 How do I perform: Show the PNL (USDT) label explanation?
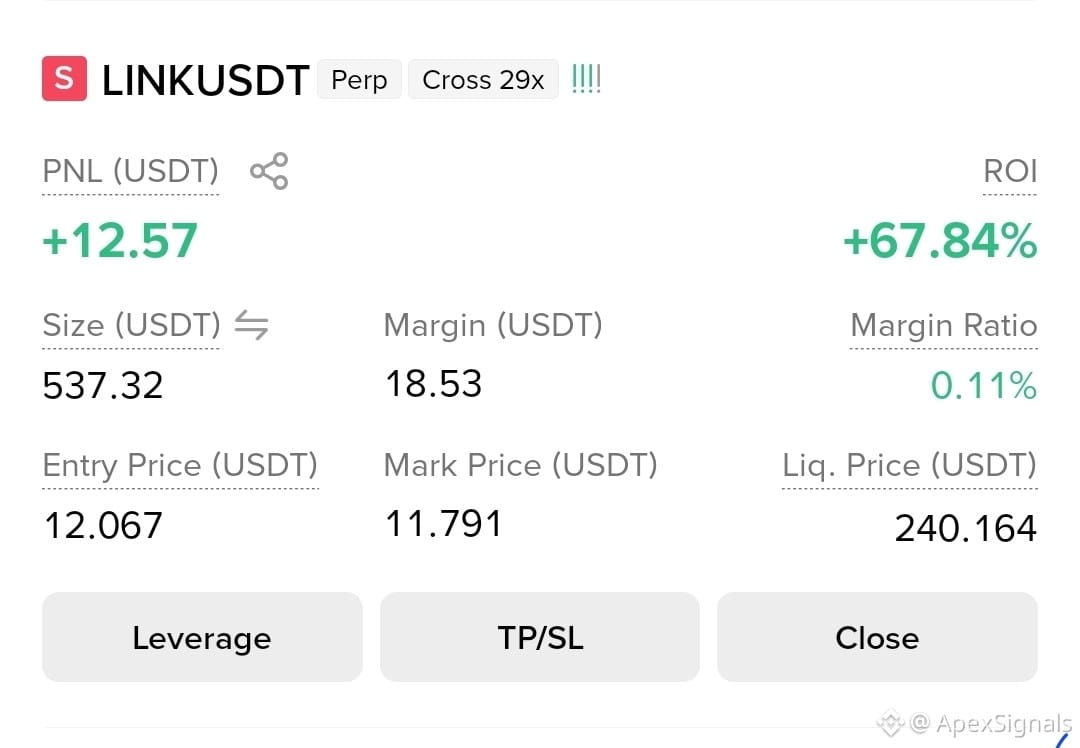tap(131, 172)
